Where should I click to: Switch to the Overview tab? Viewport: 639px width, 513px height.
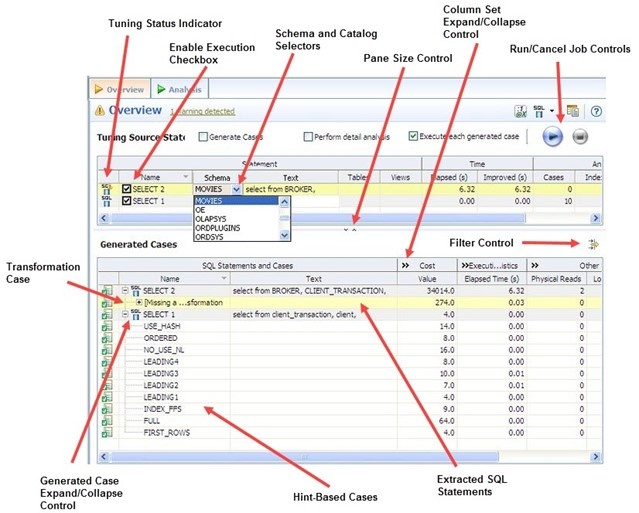[x=119, y=89]
